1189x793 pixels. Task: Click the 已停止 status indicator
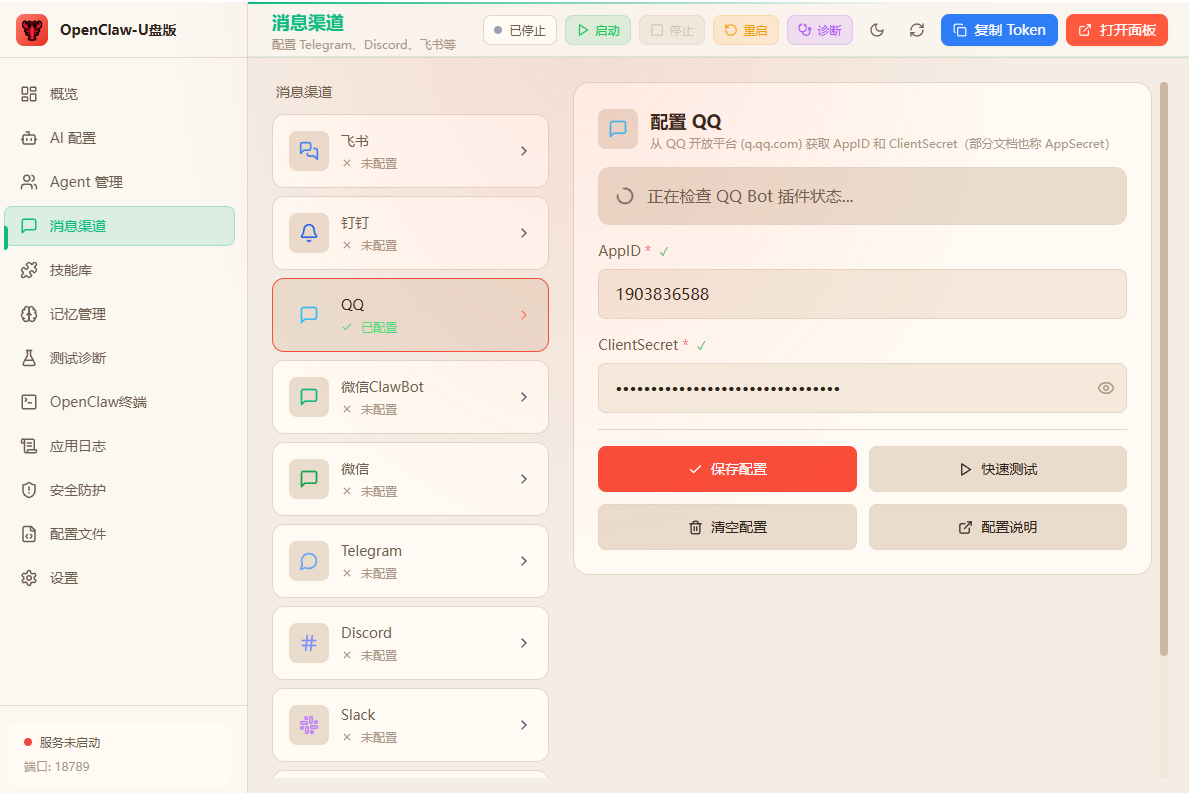(x=519, y=30)
